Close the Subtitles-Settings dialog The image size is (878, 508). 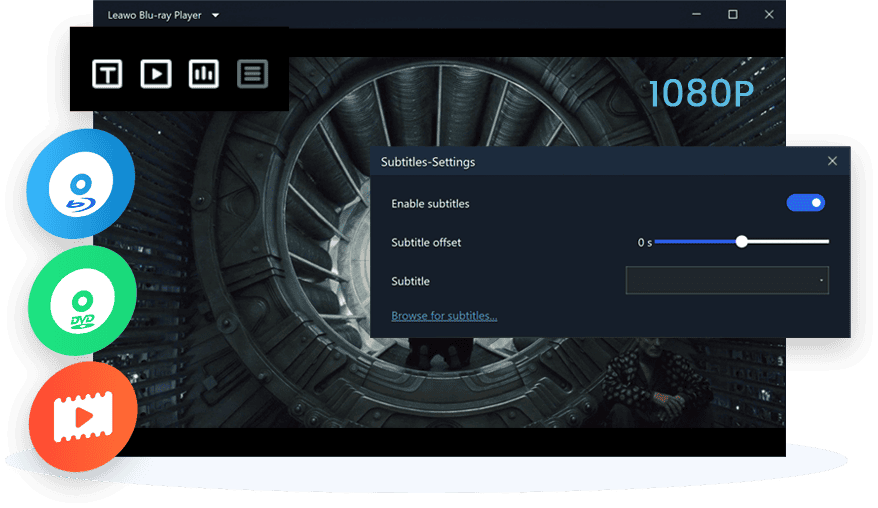click(832, 161)
